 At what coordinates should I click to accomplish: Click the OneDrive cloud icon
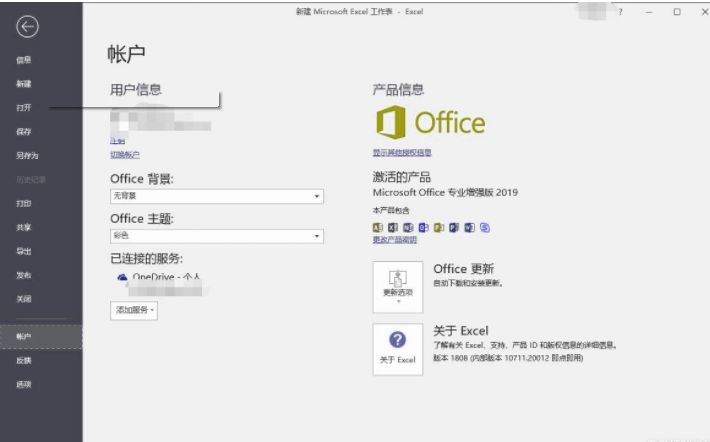(122, 277)
